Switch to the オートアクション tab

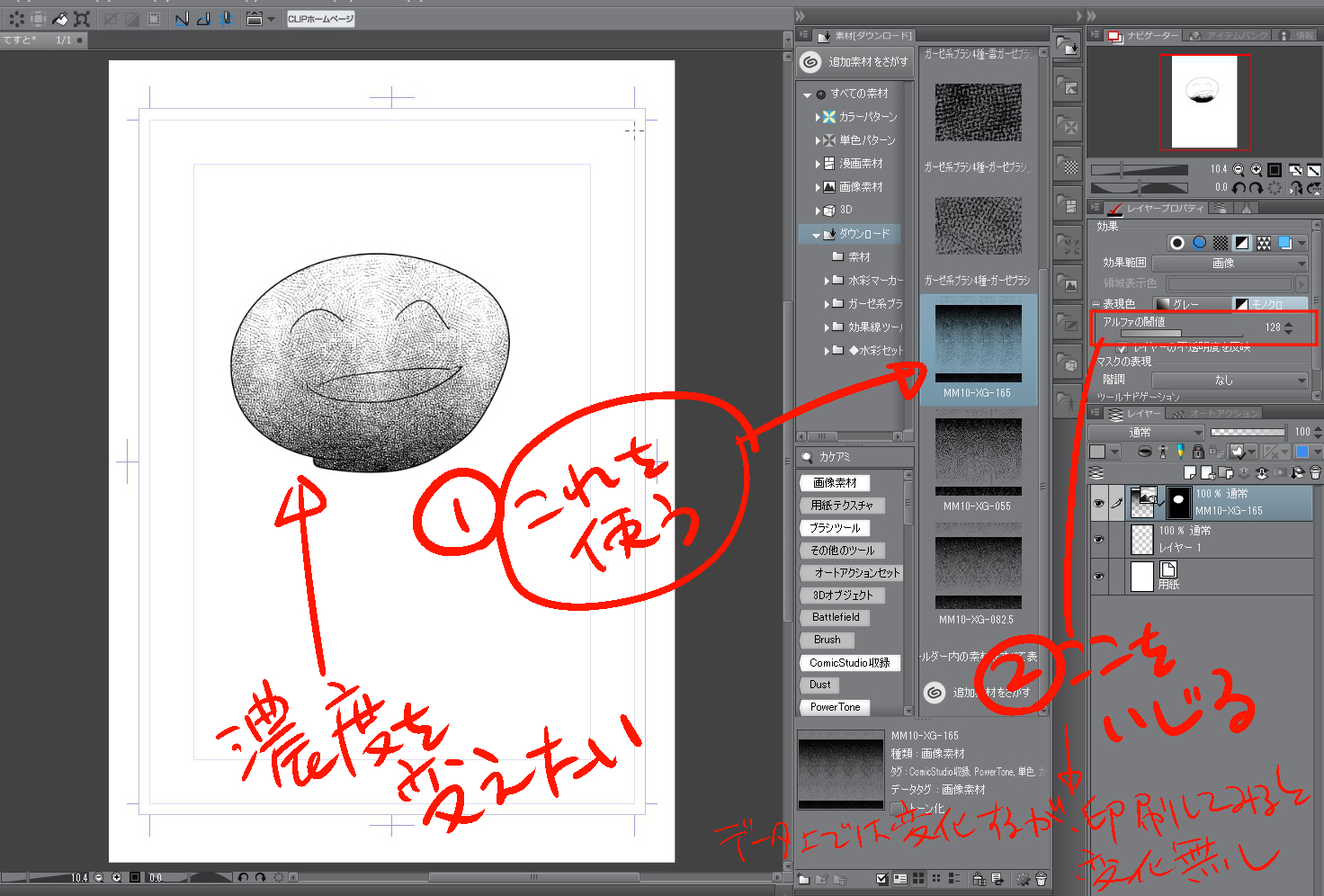(1215, 413)
